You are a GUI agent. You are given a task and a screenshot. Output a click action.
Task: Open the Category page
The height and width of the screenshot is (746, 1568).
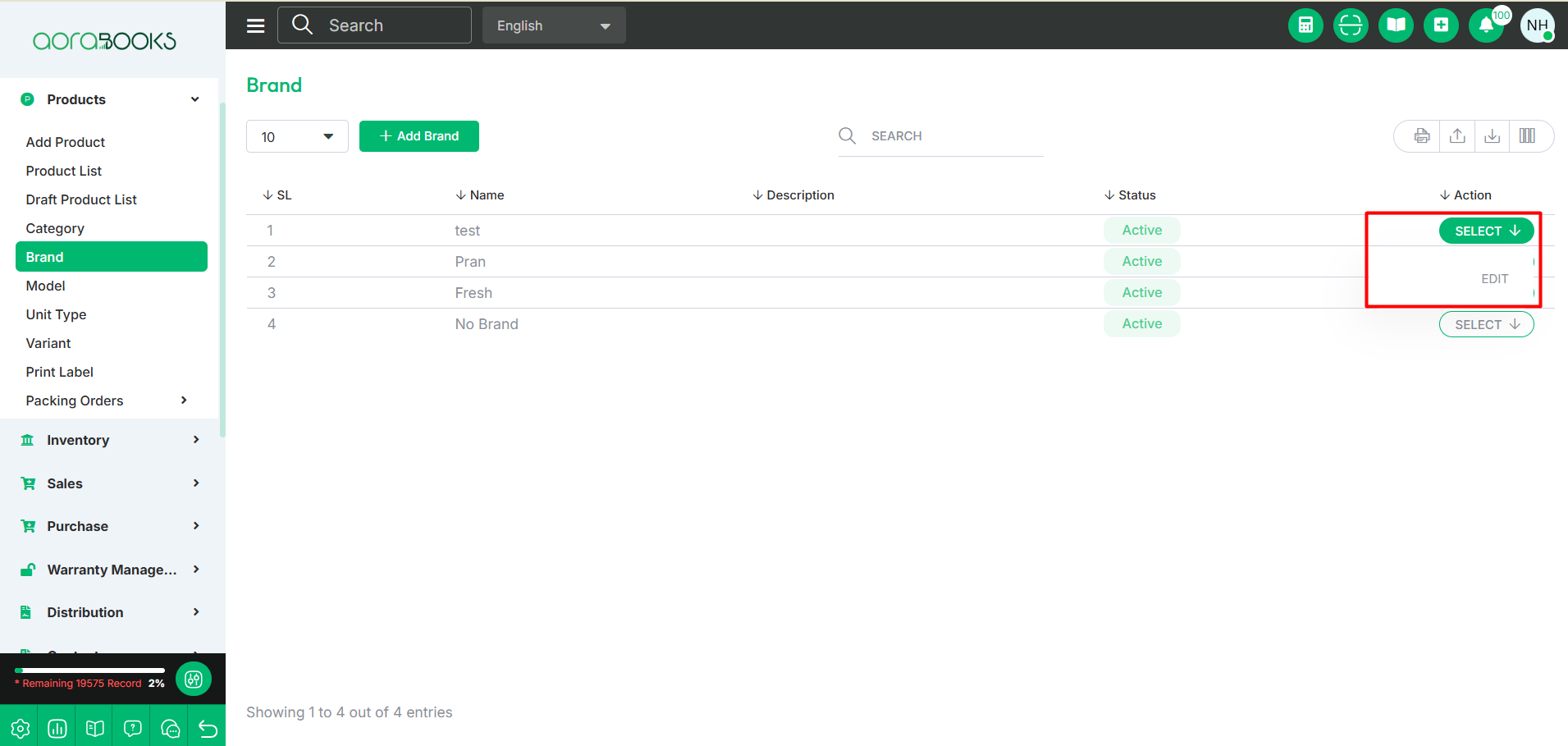55,228
